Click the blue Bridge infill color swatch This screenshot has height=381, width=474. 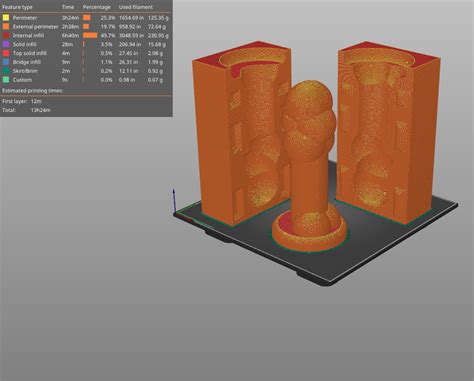point(6,62)
